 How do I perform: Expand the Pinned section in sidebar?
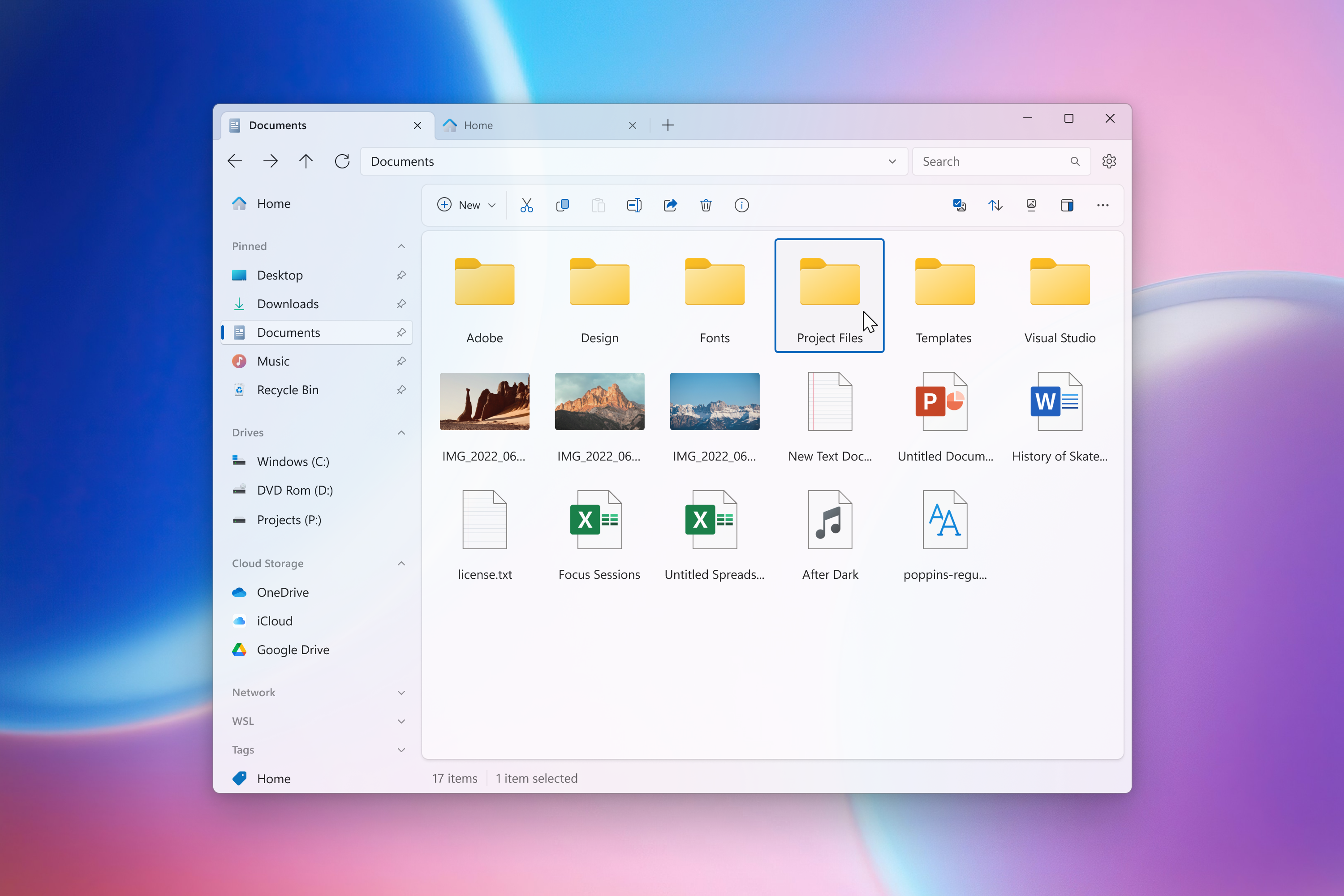[400, 245]
